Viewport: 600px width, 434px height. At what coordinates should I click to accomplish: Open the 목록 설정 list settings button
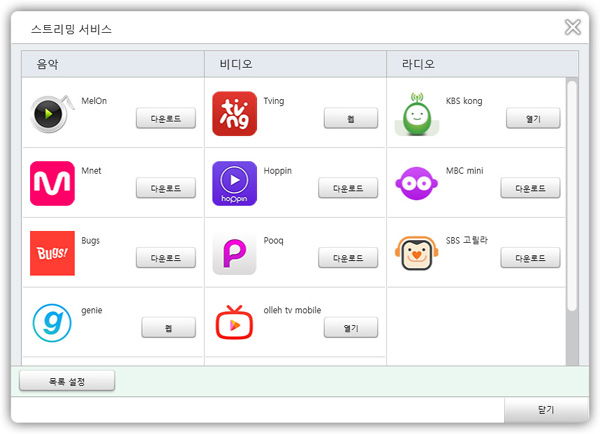(x=67, y=381)
